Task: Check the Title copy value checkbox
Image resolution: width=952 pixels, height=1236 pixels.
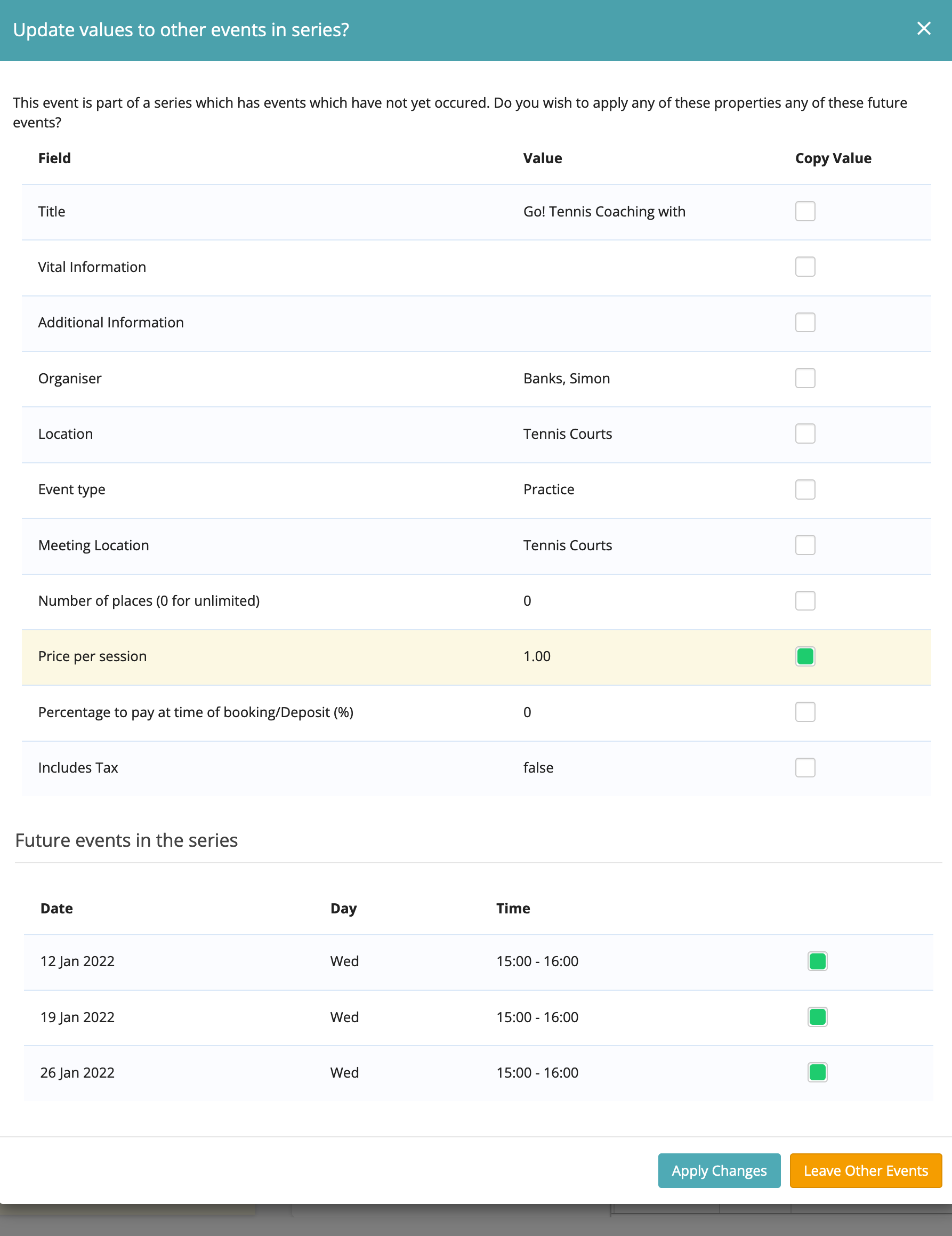Action: coord(804,211)
